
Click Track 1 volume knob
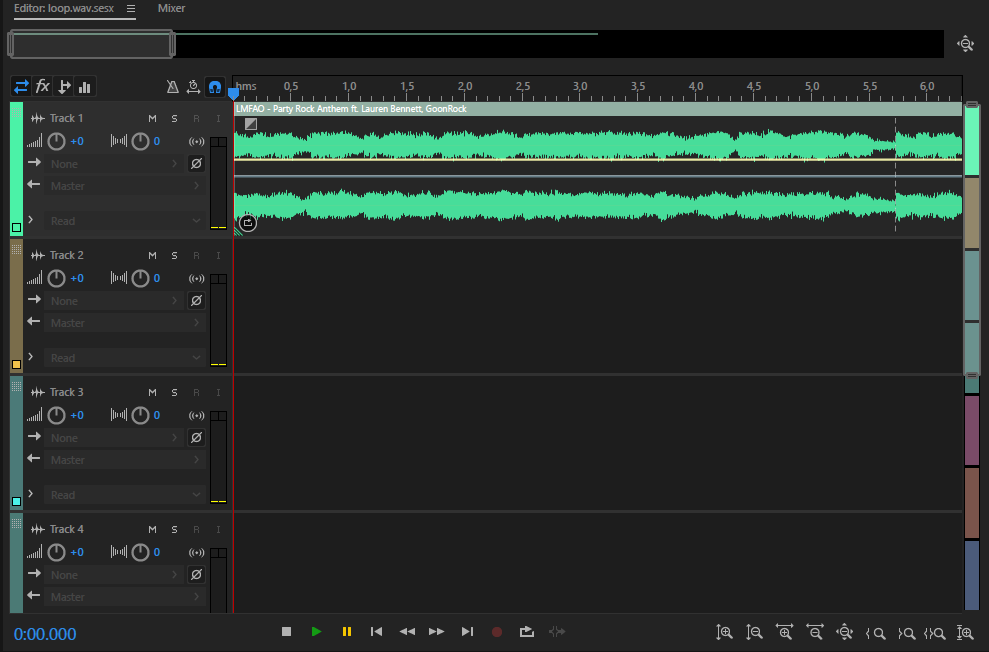(57, 141)
